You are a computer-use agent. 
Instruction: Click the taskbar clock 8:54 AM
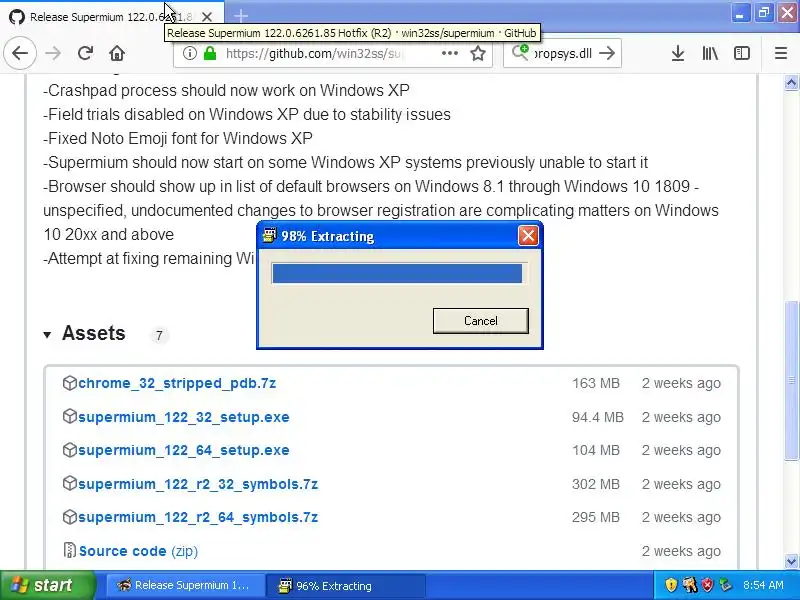[x=763, y=585]
